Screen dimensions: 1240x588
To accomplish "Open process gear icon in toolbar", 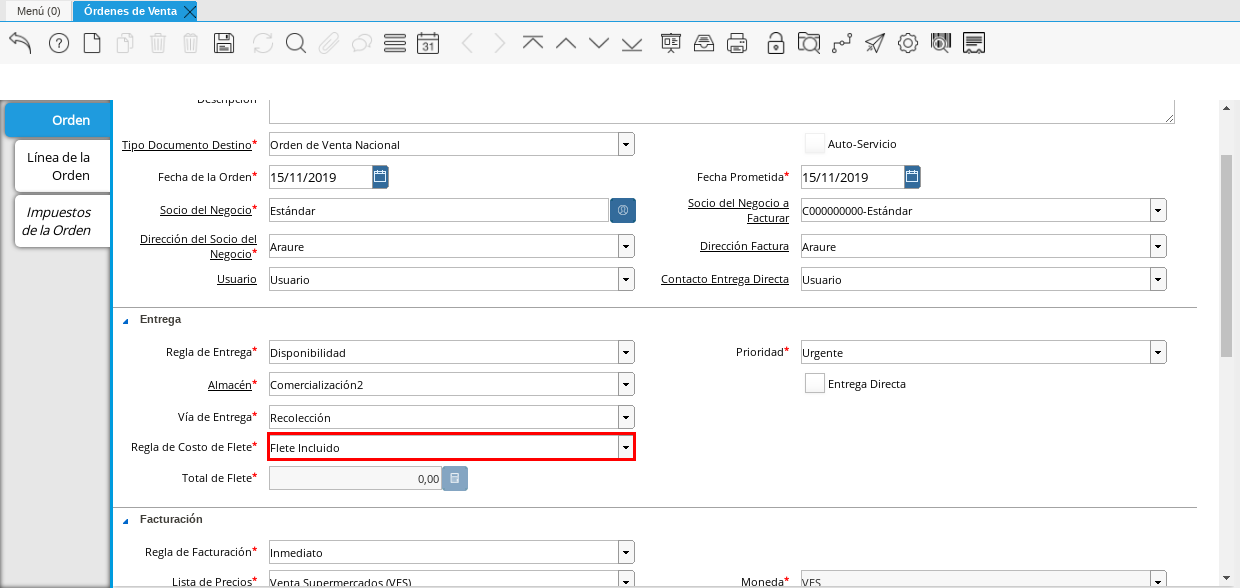I will click(x=907, y=43).
